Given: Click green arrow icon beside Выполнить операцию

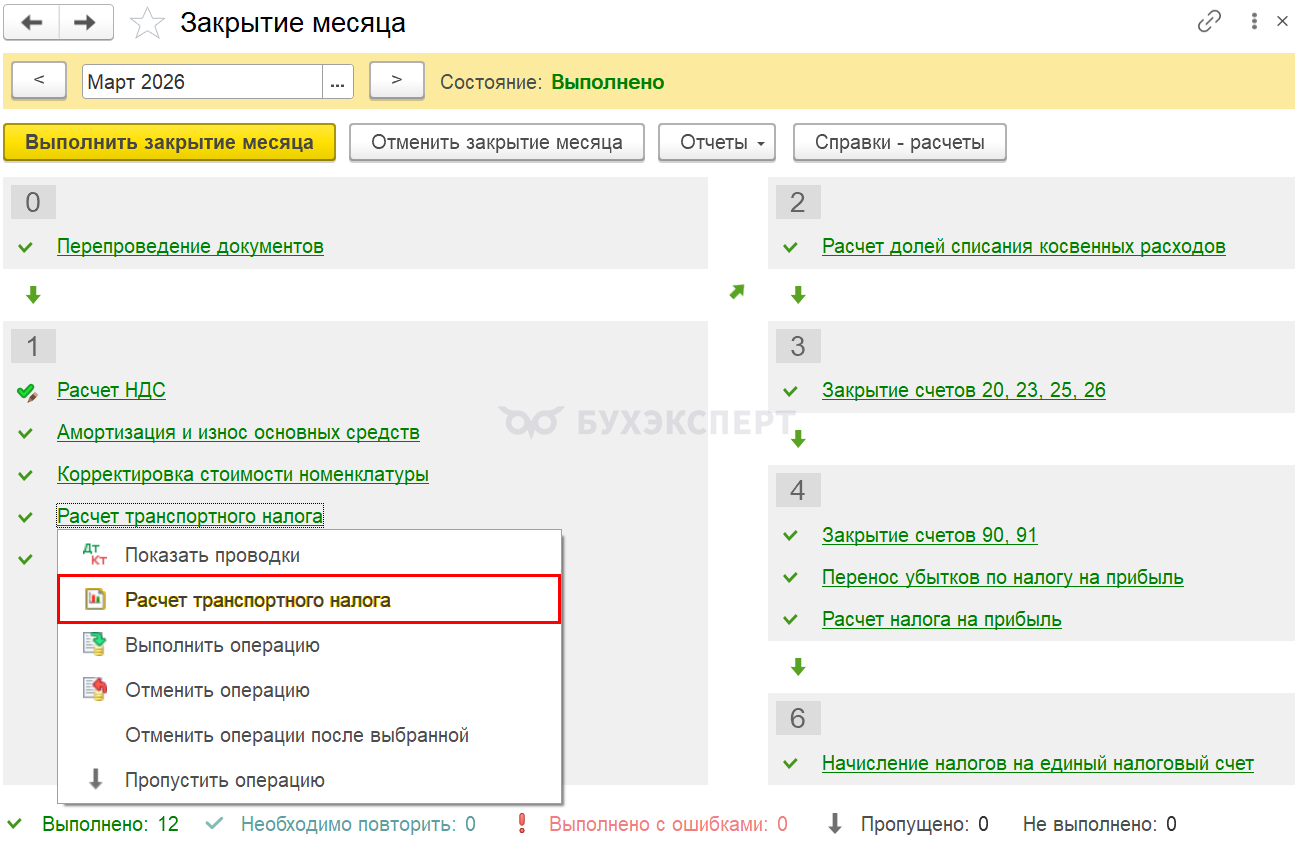Looking at the screenshot, I should pyautogui.click(x=95, y=645).
